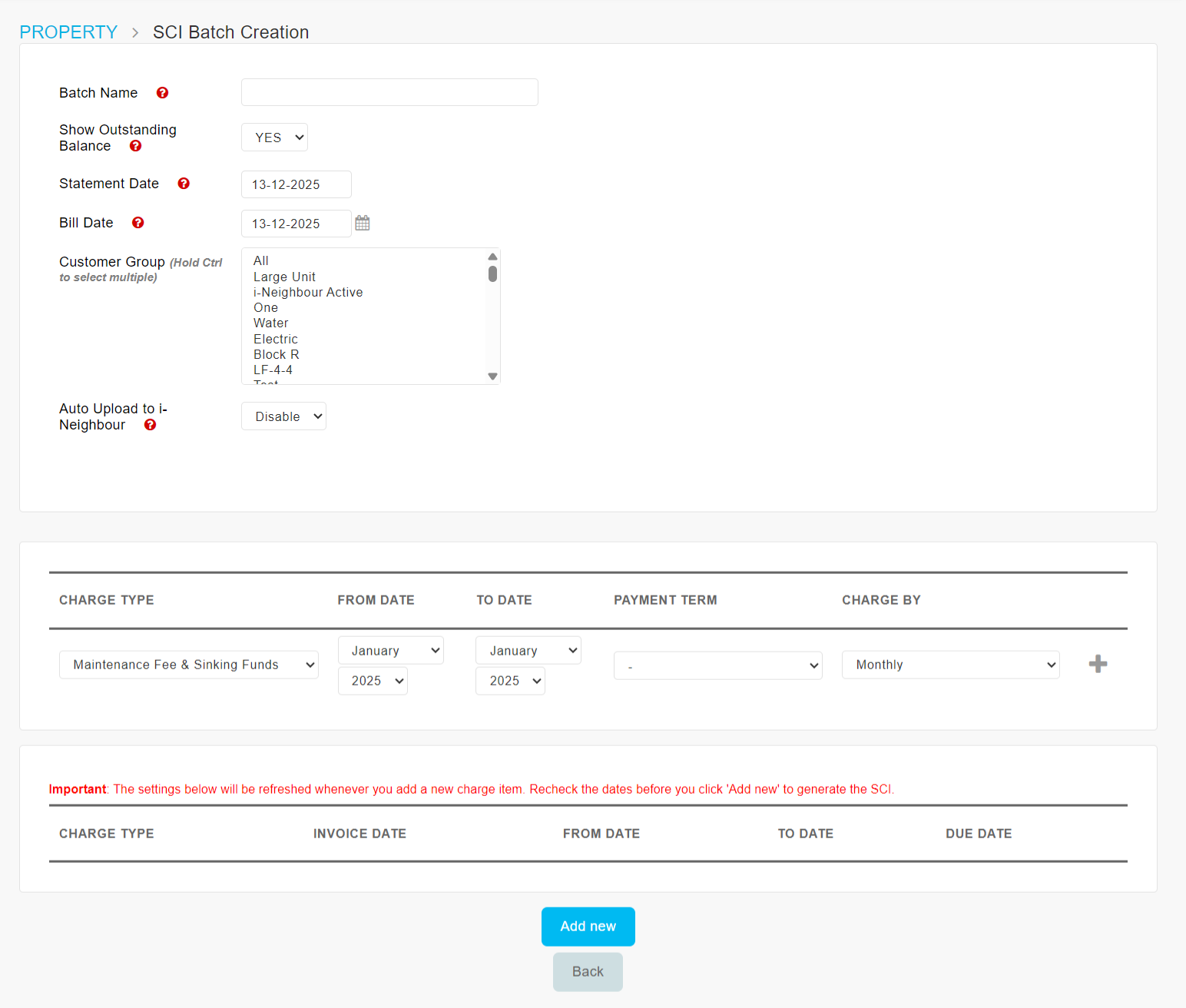Click the Show Outstanding Balance help icon
The width and height of the screenshot is (1186, 1008).
135,146
